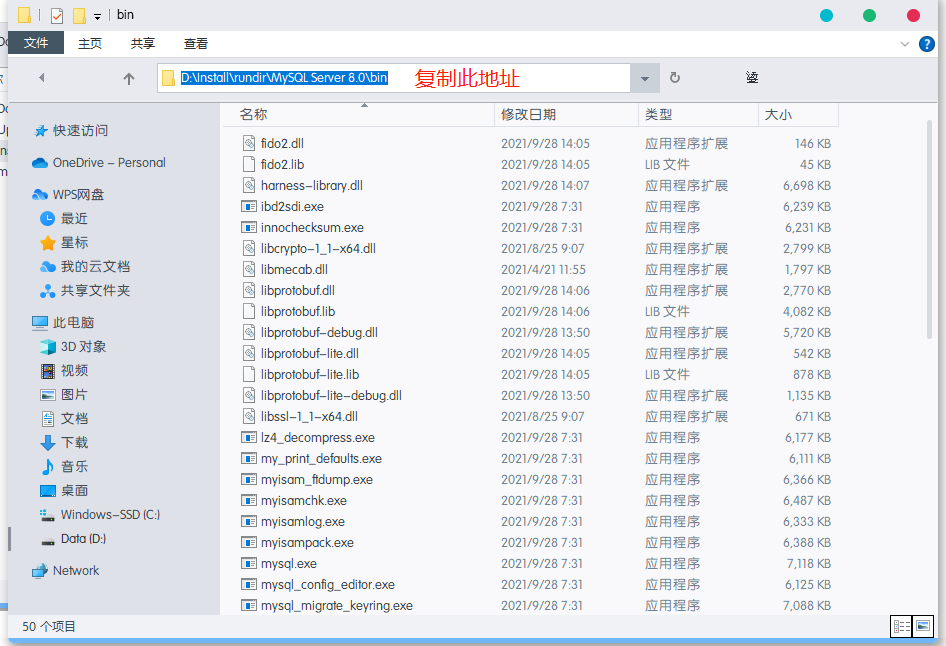Select libmecab.dll file icon
946x646 pixels.
(x=249, y=270)
